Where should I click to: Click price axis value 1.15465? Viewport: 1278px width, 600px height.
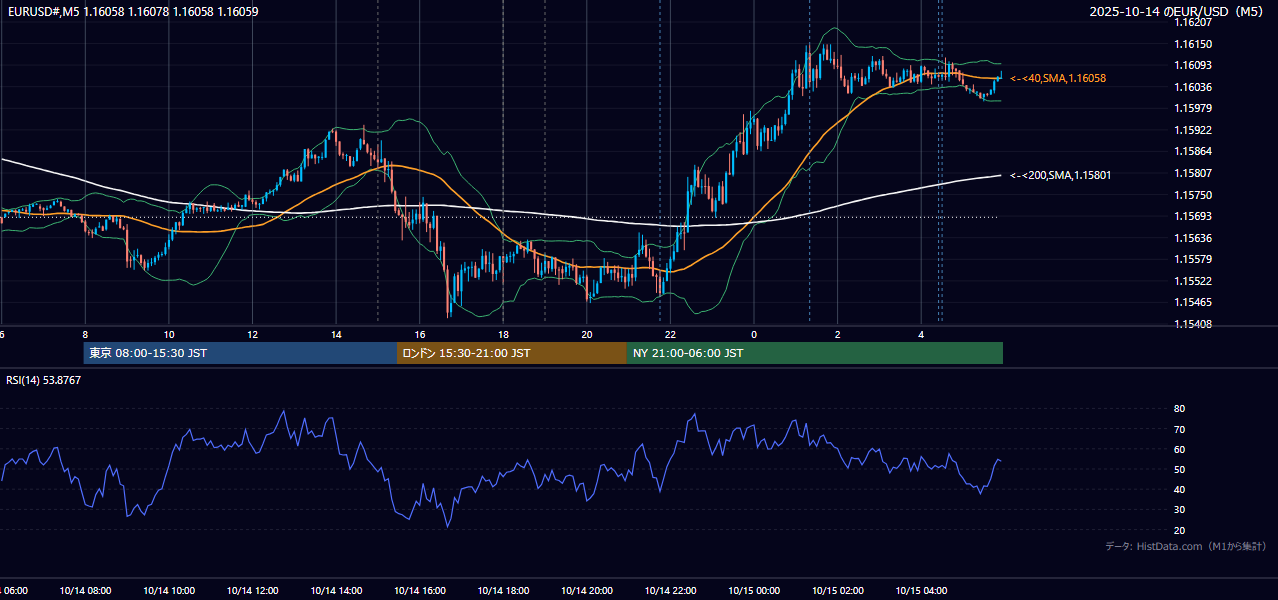(x=1193, y=302)
